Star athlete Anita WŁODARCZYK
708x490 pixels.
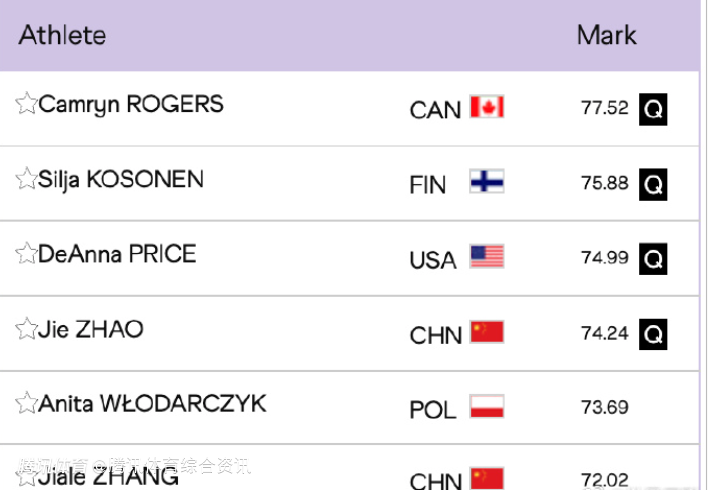(26, 404)
